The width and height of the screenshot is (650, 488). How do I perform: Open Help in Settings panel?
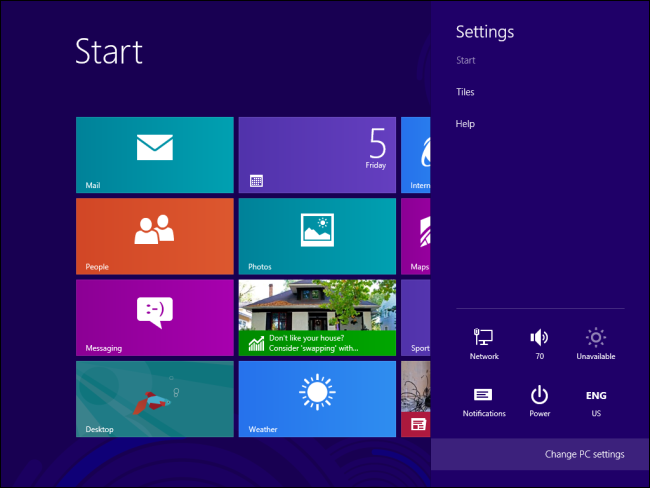point(465,124)
